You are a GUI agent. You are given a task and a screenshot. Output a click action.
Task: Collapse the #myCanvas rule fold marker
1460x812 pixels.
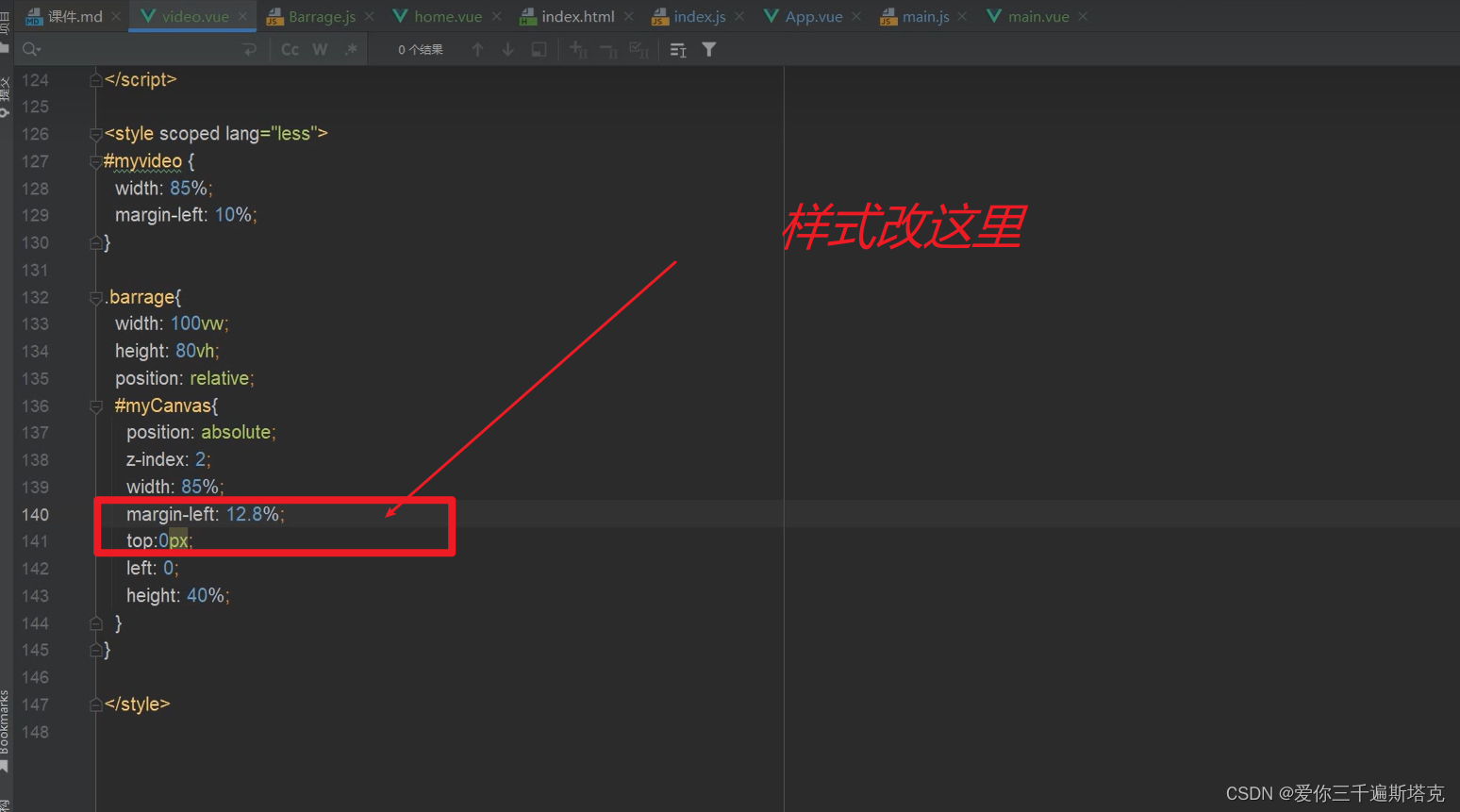click(95, 406)
